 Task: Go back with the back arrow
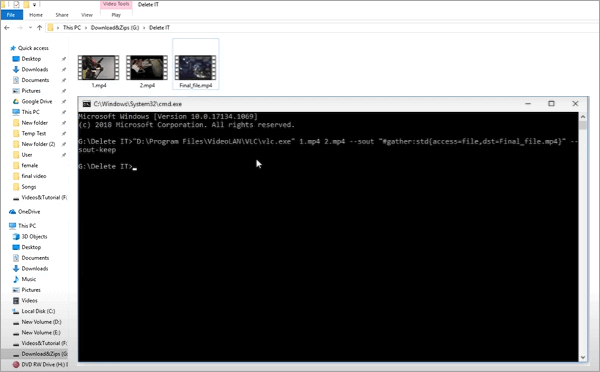point(7,28)
